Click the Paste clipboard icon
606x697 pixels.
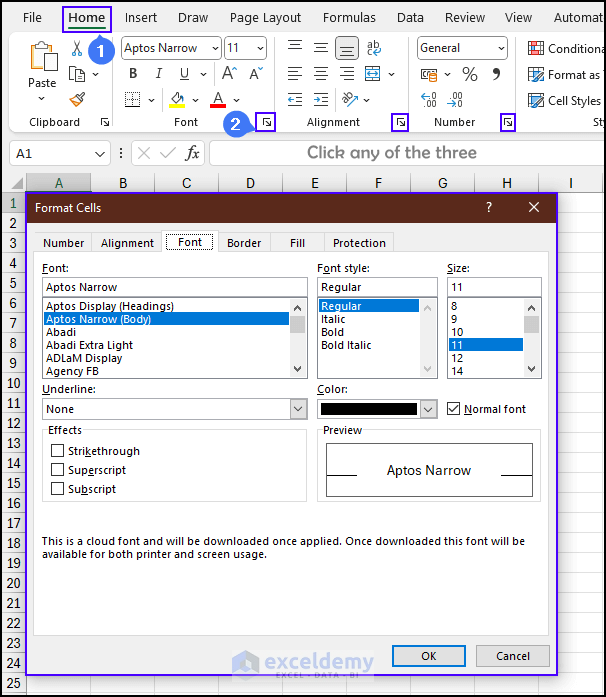click(x=43, y=56)
